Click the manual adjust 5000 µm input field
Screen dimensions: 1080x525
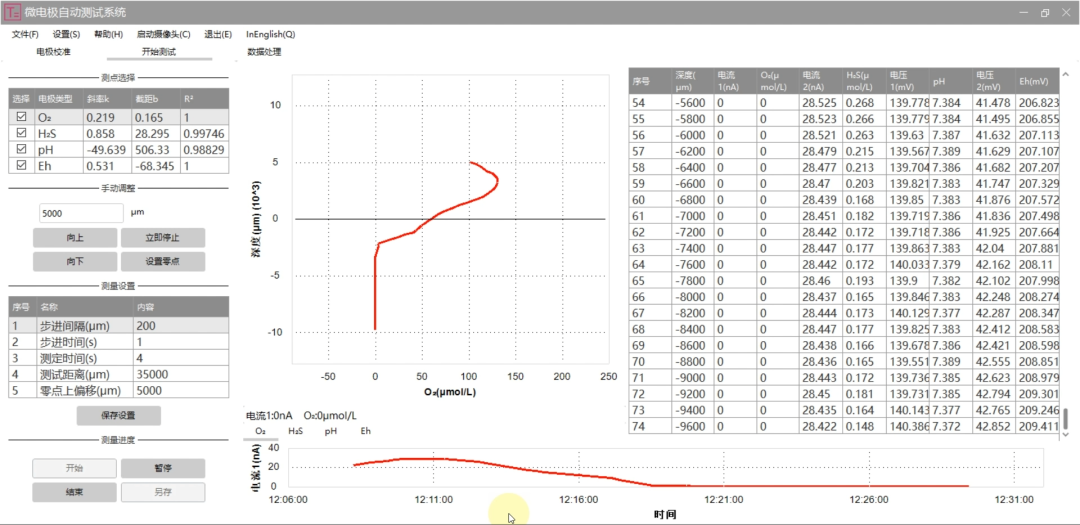point(81,214)
